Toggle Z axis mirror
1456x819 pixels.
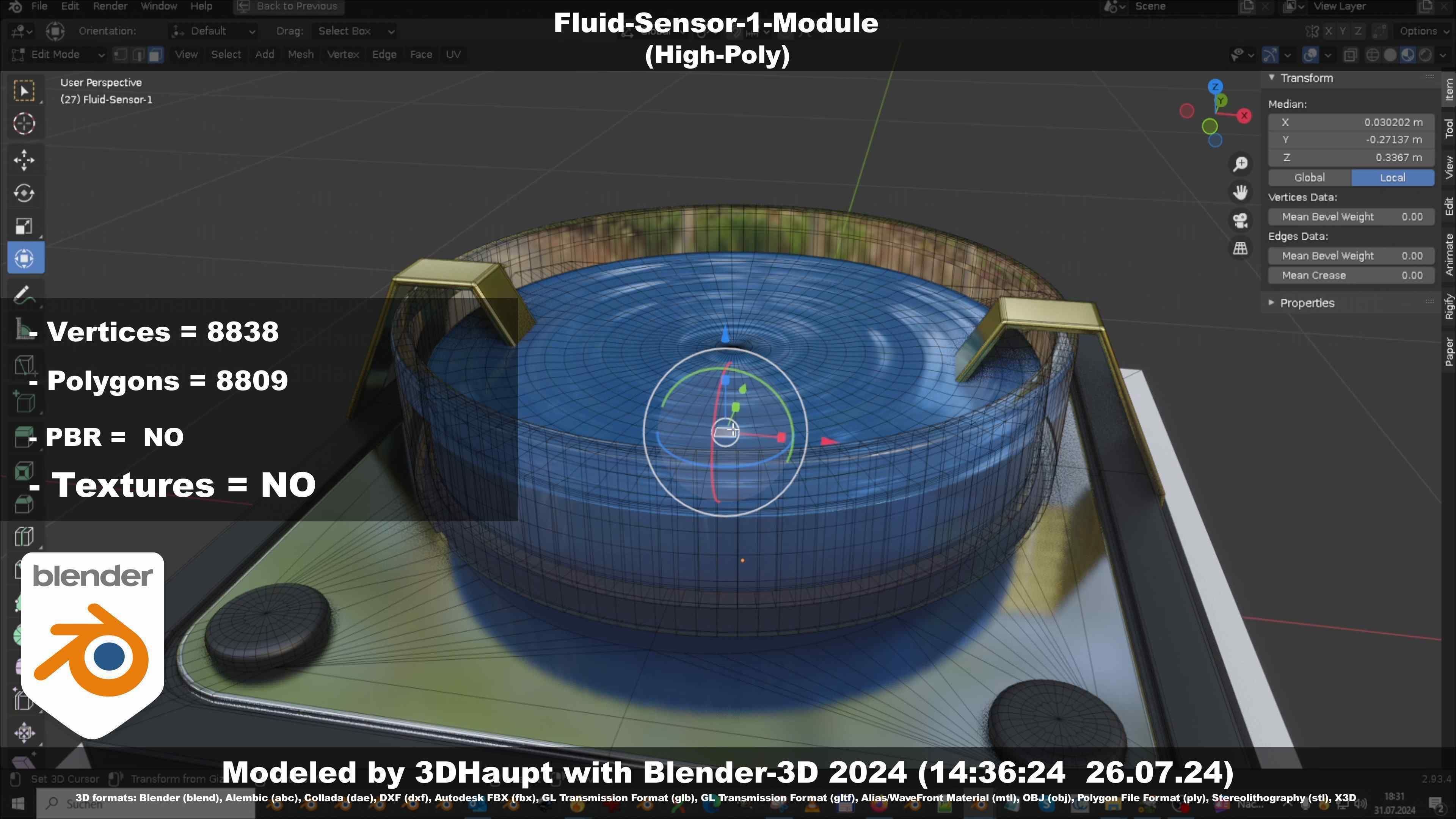point(1358,31)
